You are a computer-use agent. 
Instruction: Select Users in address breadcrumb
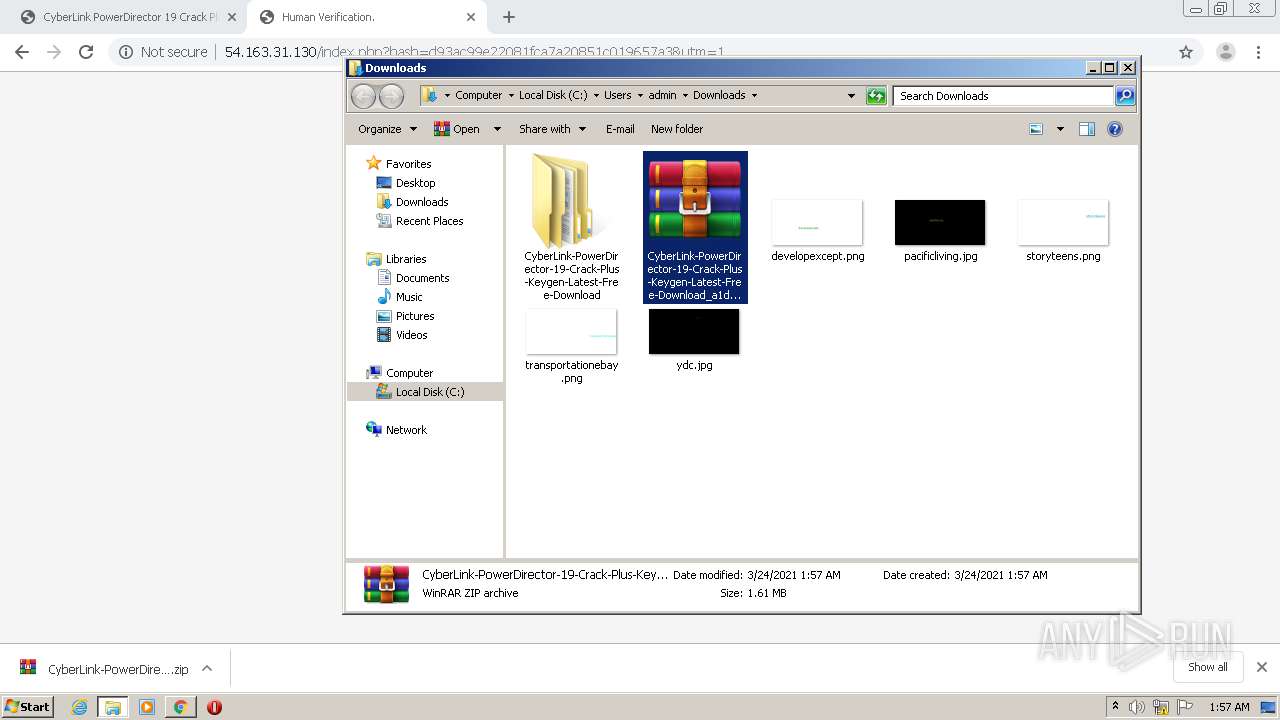click(x=617, y=95)
